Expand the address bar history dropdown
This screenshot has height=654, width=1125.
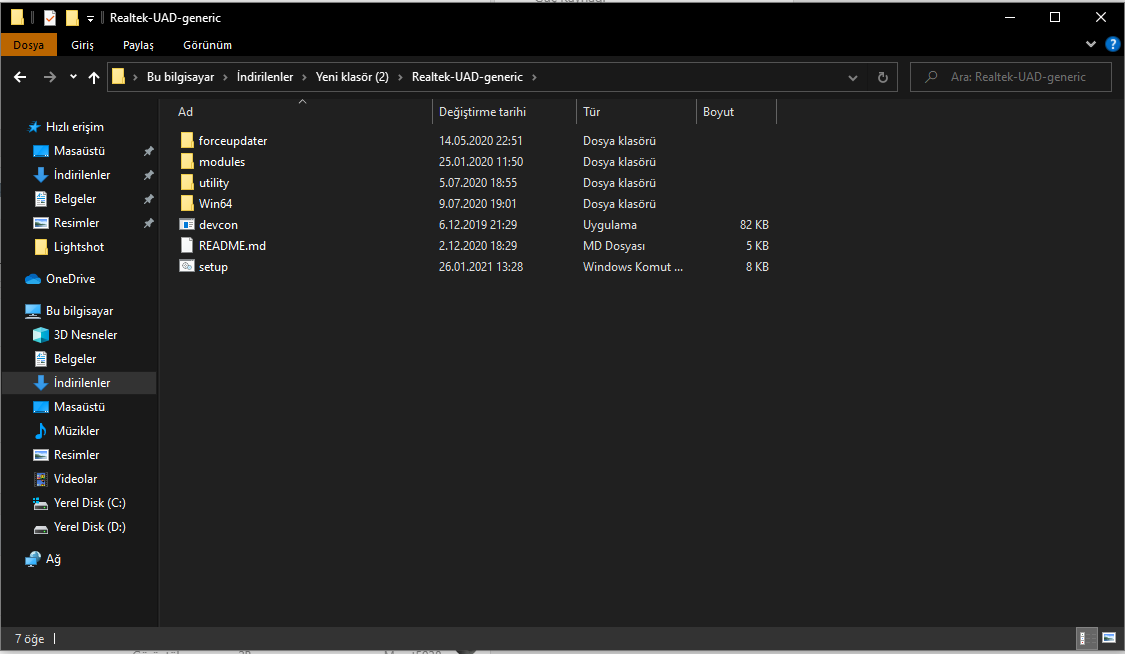coord(852,77)
